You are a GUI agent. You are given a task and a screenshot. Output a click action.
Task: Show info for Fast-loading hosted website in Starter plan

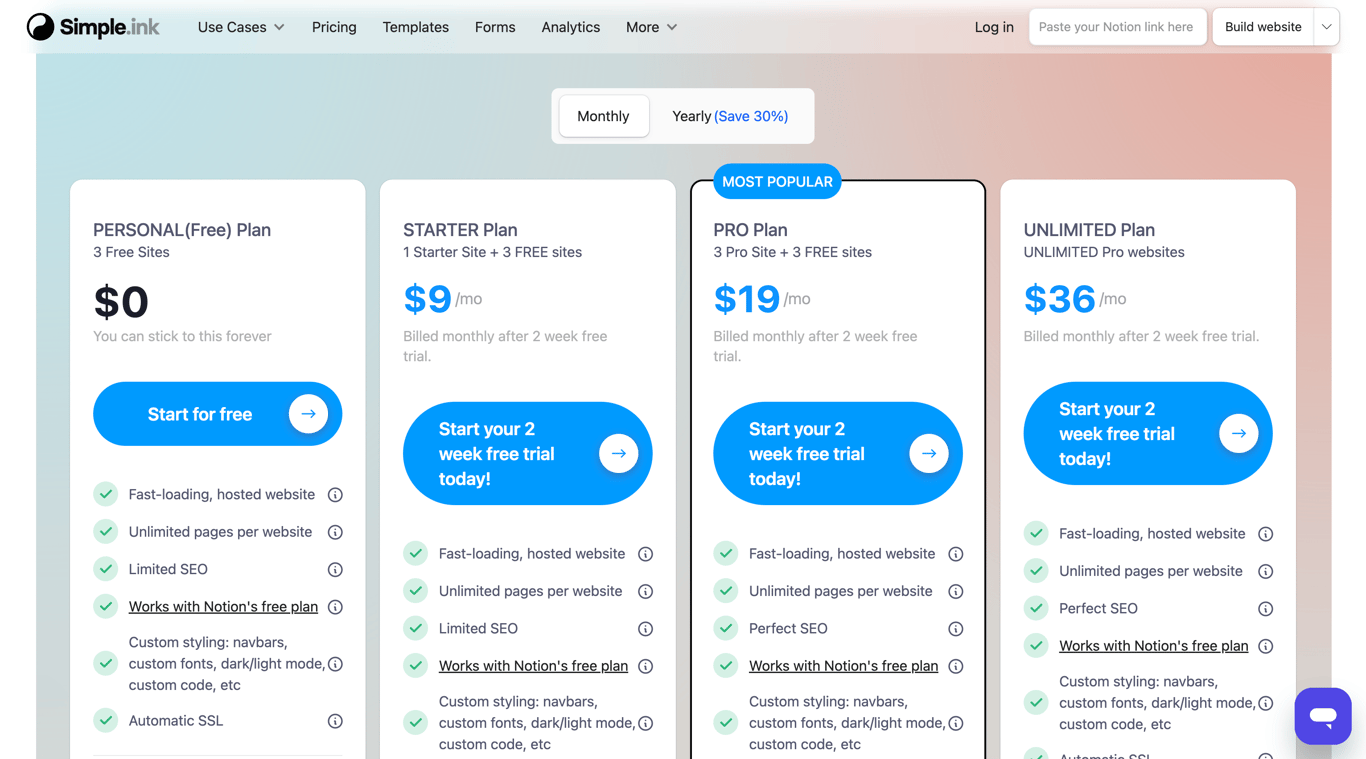[x=646, y=554]
